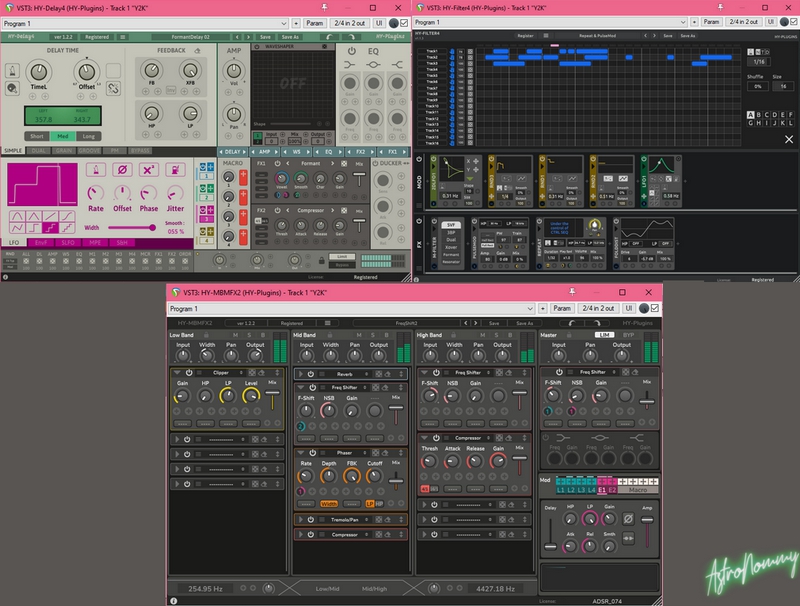Screen dimensions: 800x606
Task: Toggle the Phaser effect power button
Action: coord(311,453)
